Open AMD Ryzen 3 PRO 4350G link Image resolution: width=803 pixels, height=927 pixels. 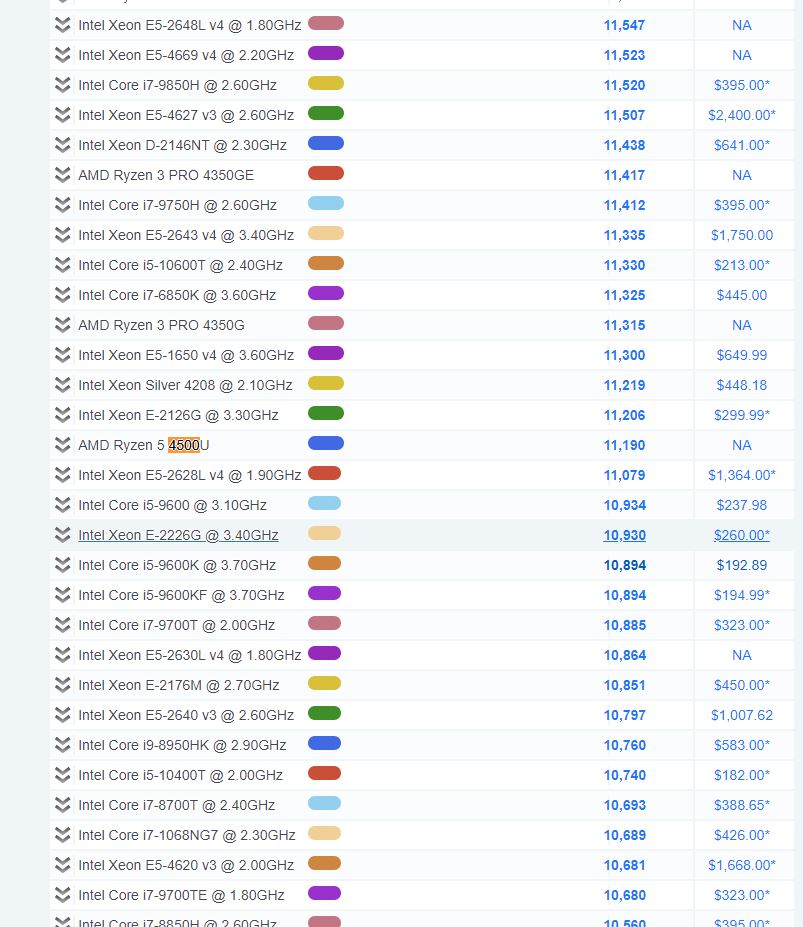161,325
